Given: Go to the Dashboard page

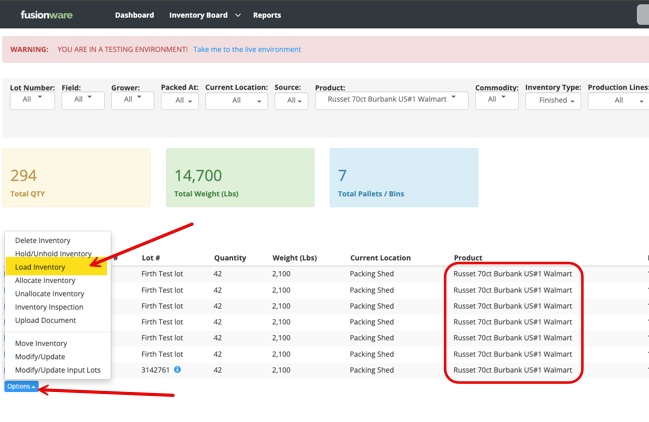Looking at the screenshot, I should point(134,16).
